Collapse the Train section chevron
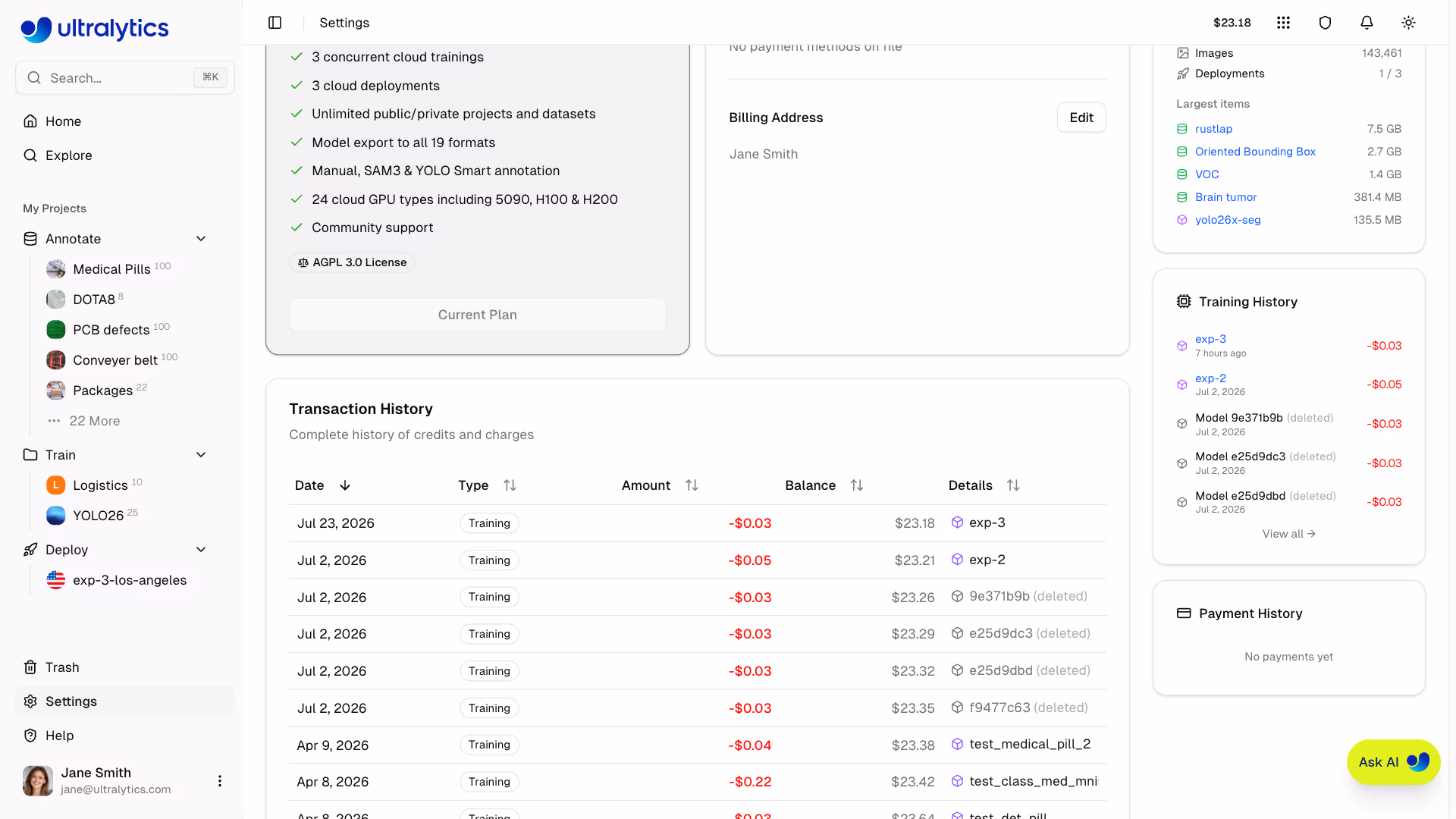Screen dimensions: 1456x819 (x=201, y=455)
